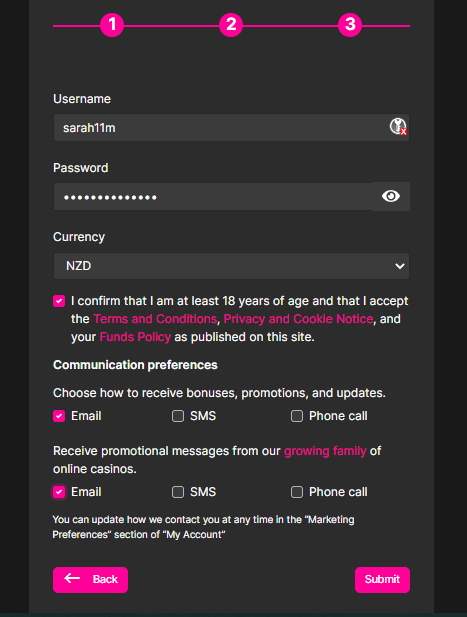The image size is (467, 617).
Task: Open the NZD currency dropdown
Action: point(231,266)
